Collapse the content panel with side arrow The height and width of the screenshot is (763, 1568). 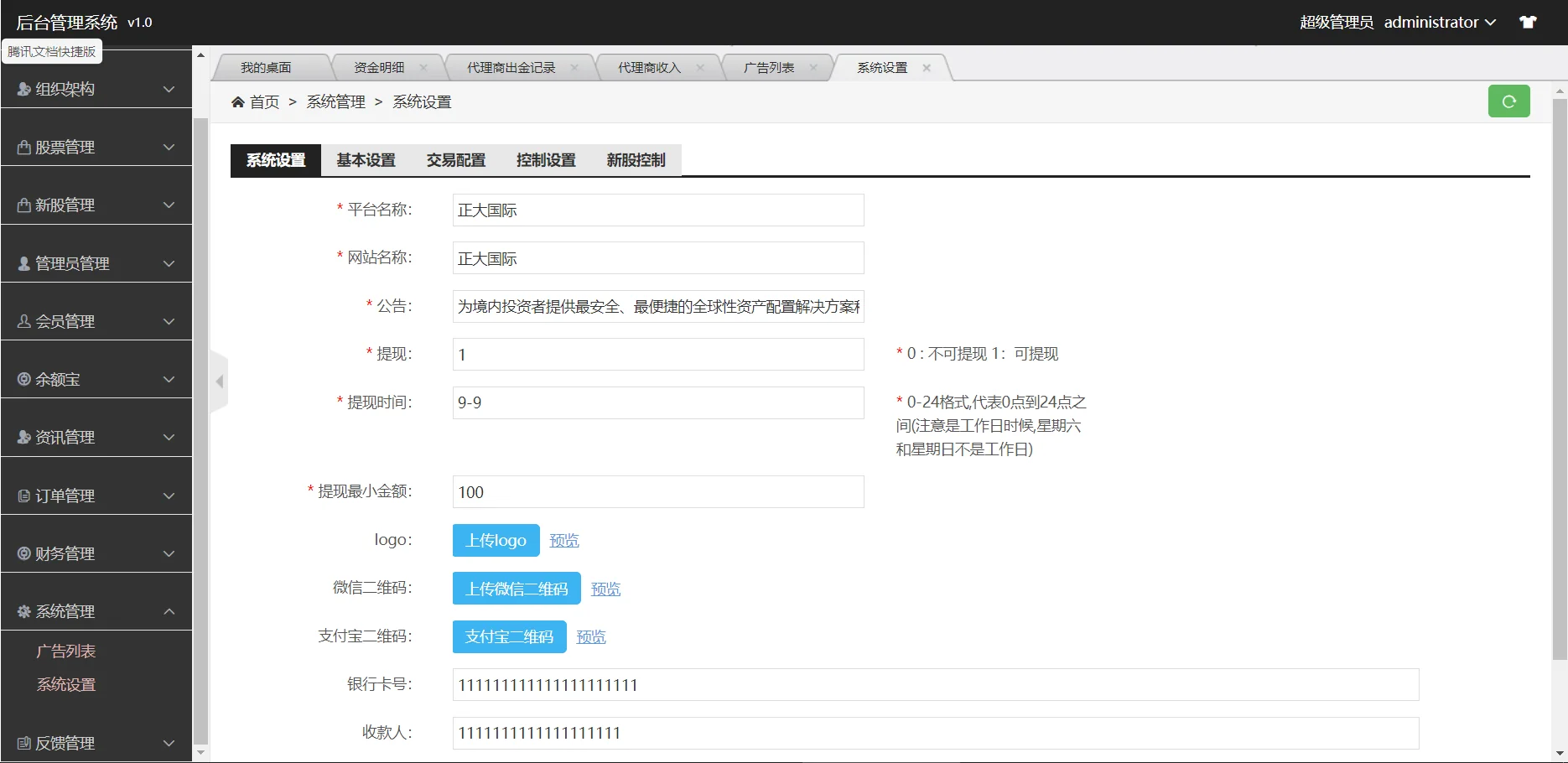tap(219, 381)
